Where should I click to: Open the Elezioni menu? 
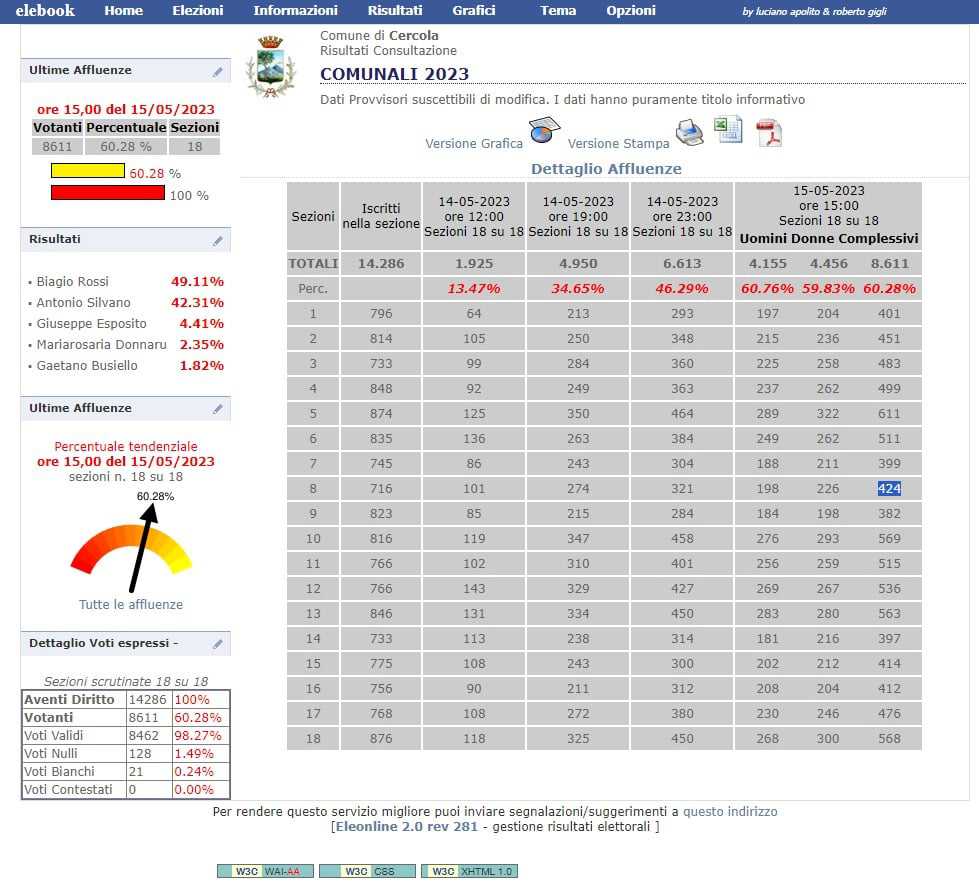click(x=198, y=11)
